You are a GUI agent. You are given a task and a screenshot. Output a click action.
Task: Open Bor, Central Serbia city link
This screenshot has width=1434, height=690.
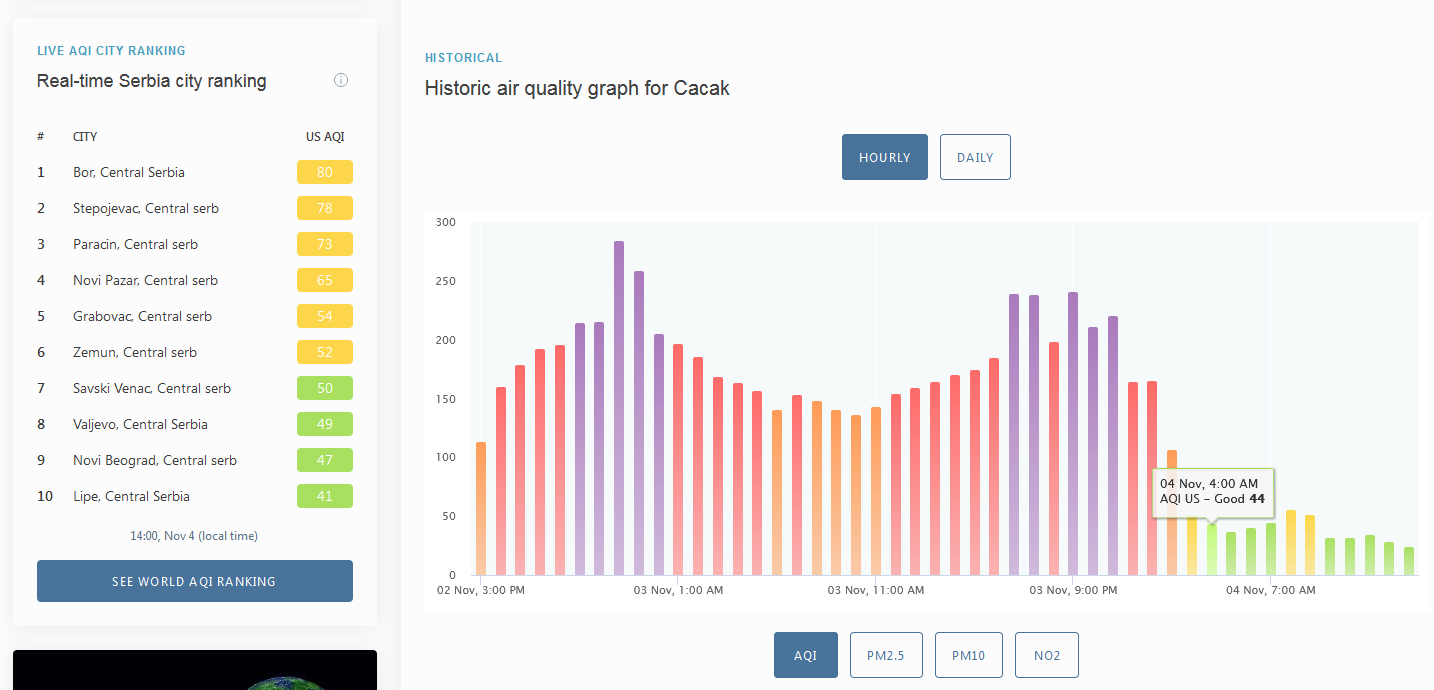point(129,172)
